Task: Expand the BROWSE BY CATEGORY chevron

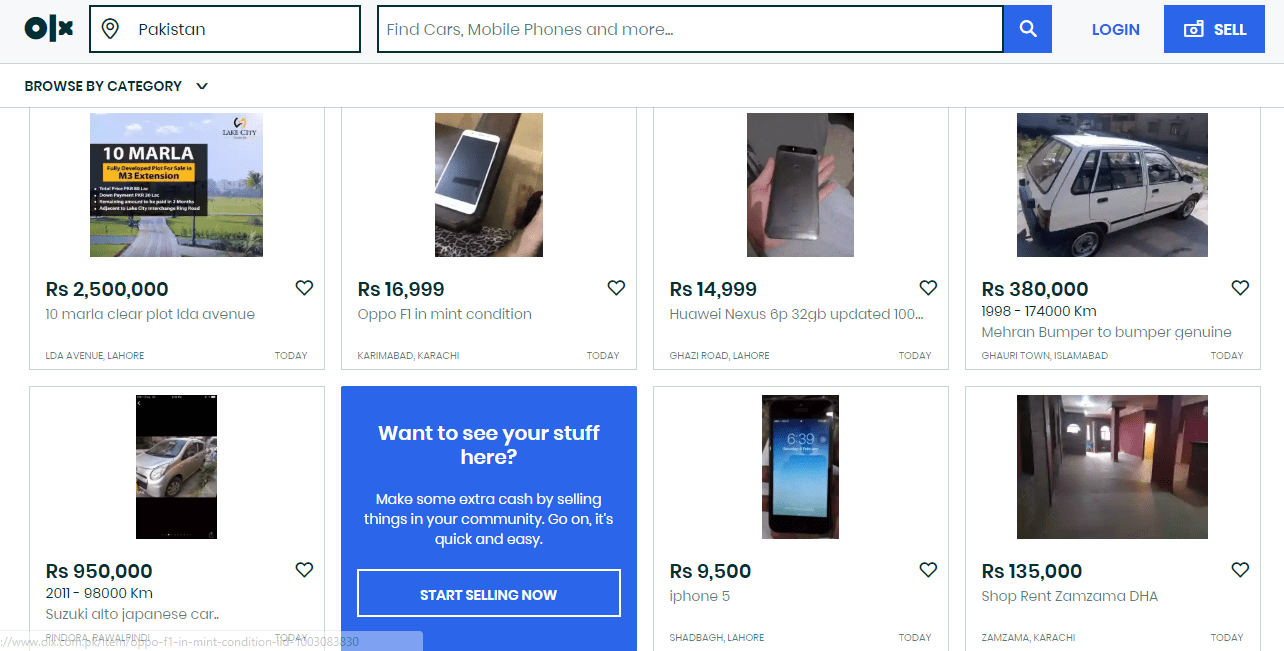Action: click(x=202, y=86)
